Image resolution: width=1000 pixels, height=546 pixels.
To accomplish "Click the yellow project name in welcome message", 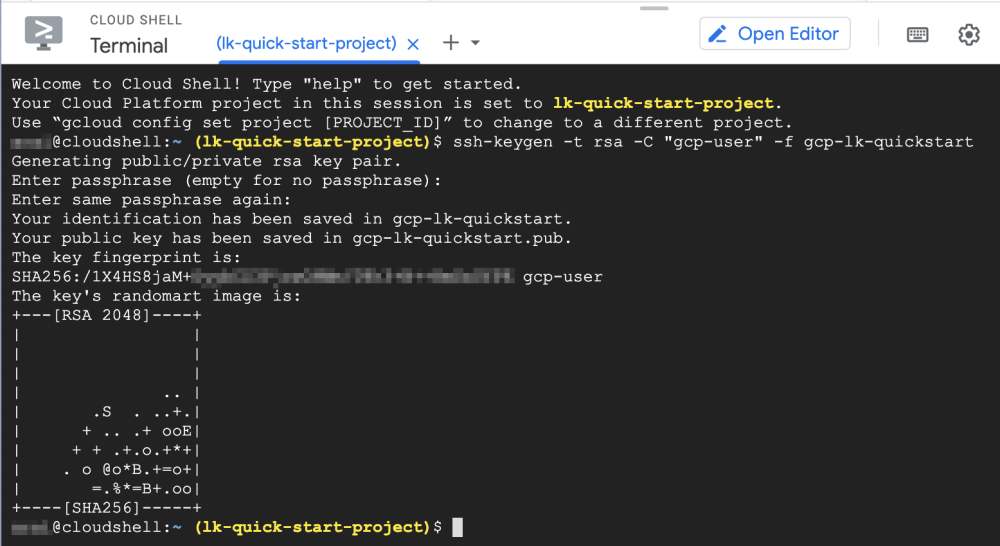I will 663,103.
